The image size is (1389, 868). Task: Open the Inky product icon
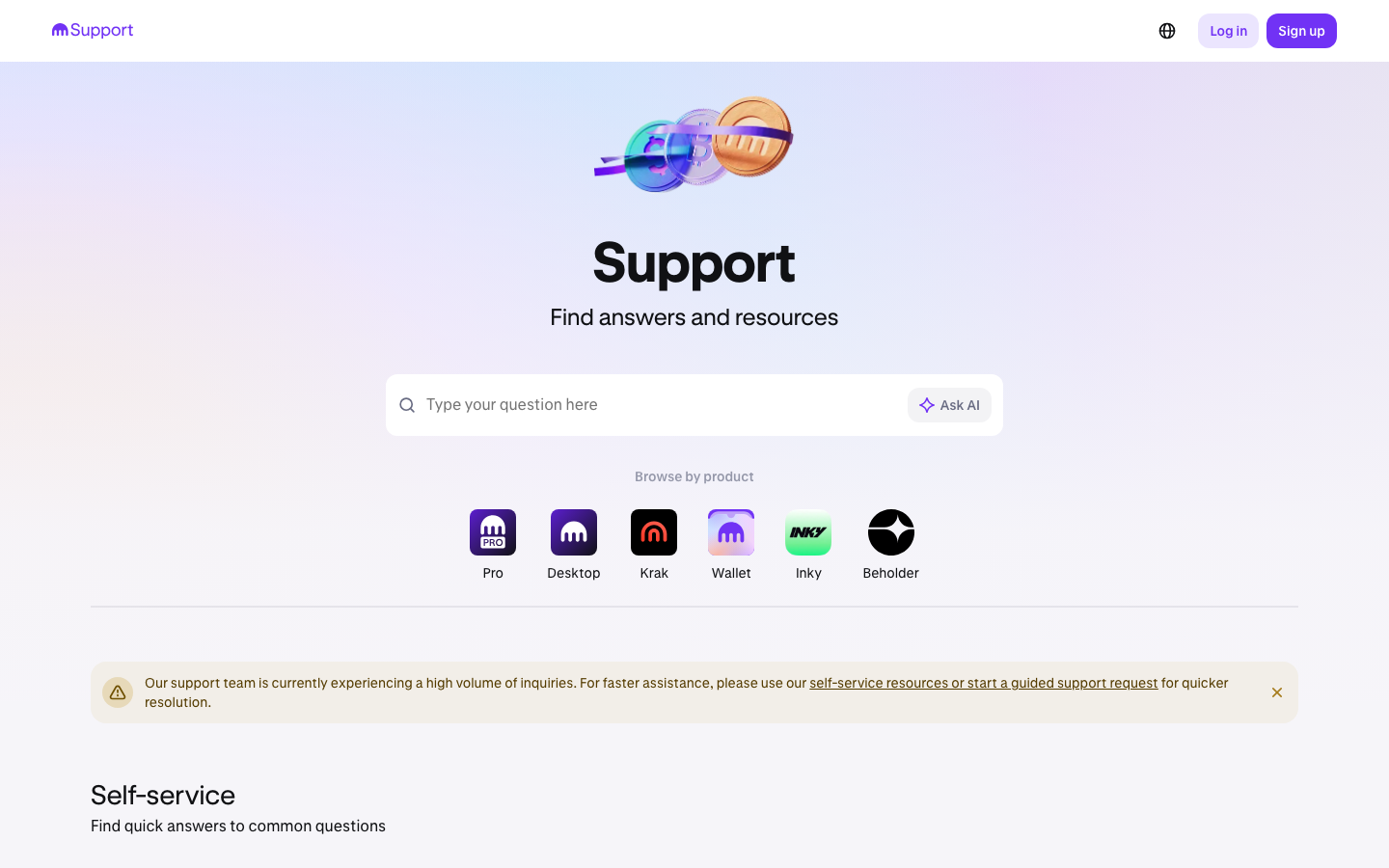tap(808, 532)
